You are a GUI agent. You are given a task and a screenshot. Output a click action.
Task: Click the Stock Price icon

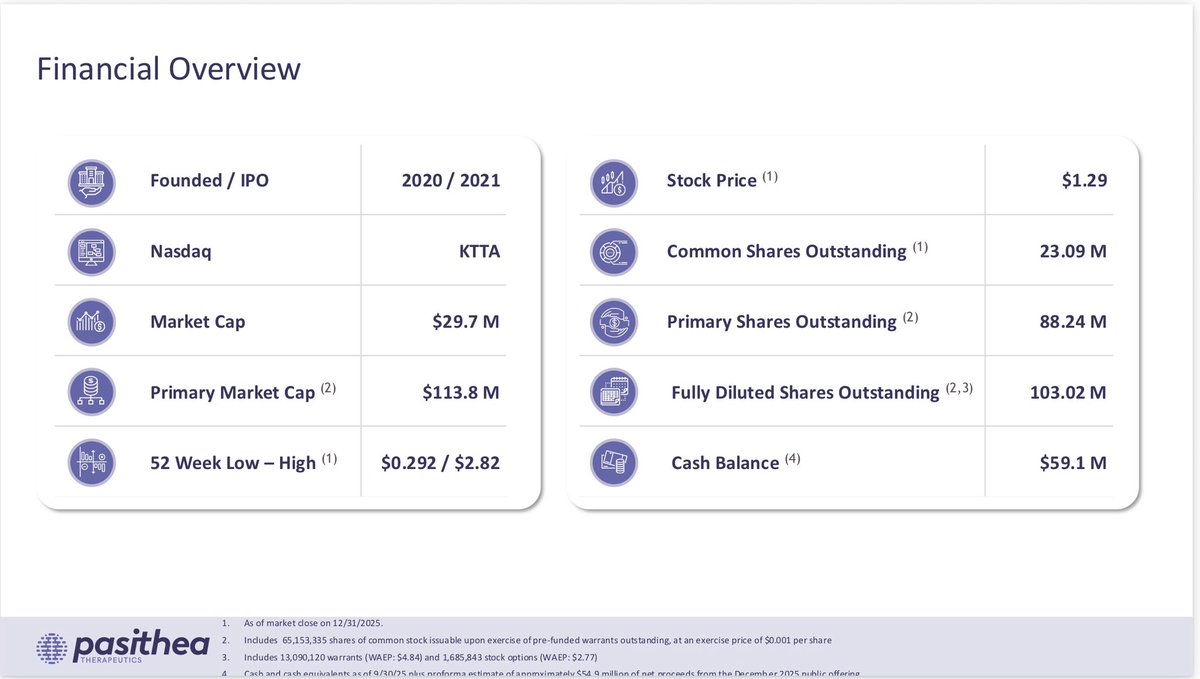(614, 182)
